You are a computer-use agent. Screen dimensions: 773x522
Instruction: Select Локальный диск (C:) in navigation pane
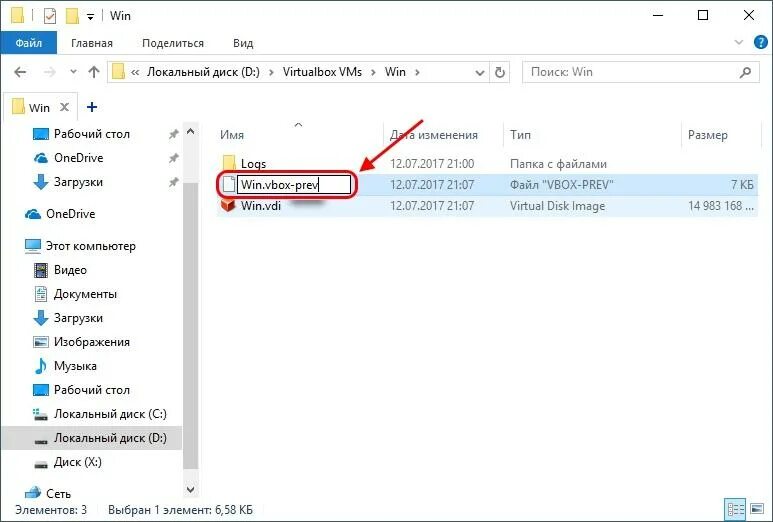(100, 414)
